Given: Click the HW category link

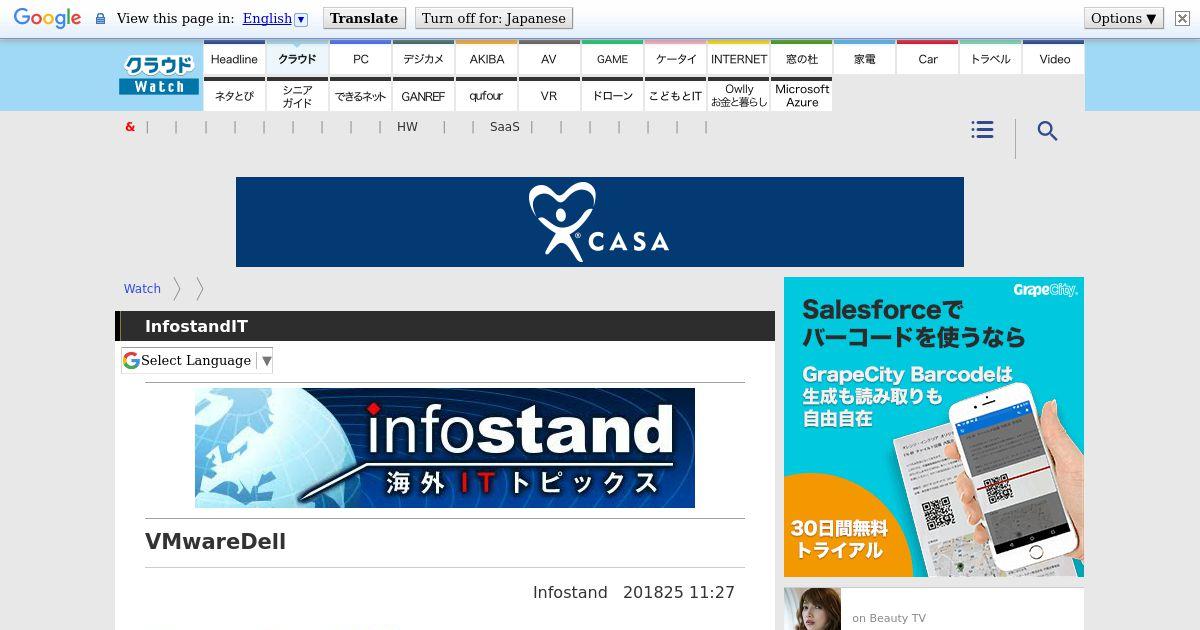Looking at the screenshot, I should point(407,127).
